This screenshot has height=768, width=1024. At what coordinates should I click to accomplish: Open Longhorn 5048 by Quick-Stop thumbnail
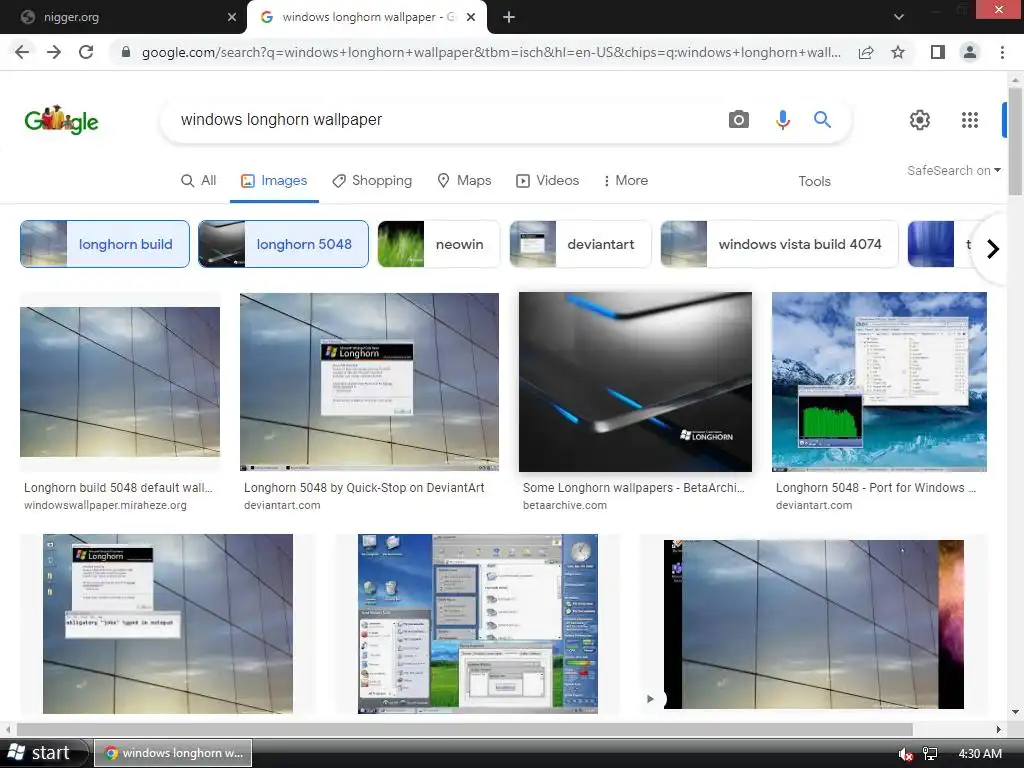coord(370,382)
